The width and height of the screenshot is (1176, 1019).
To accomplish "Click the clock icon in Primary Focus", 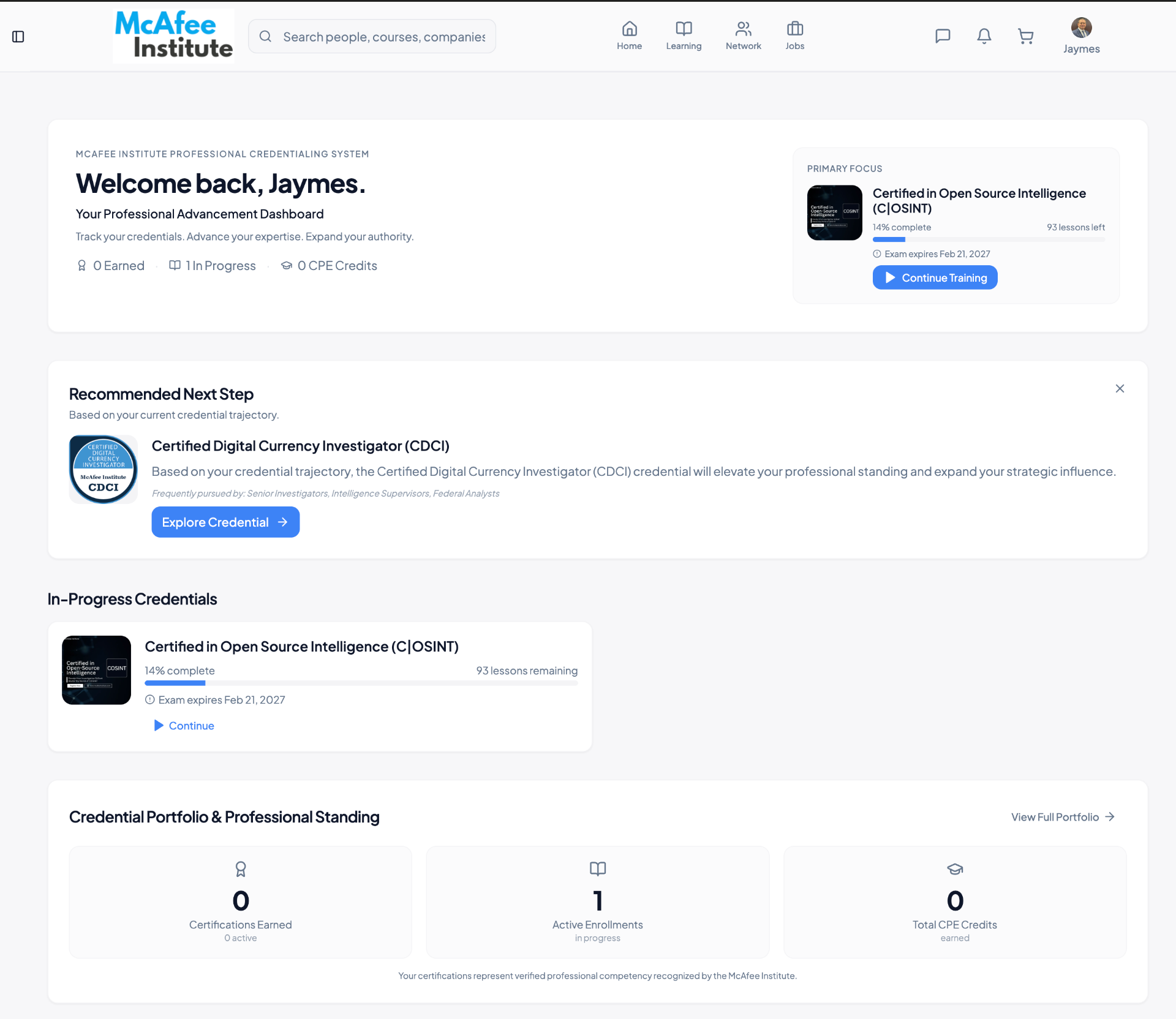I will 876,254.
